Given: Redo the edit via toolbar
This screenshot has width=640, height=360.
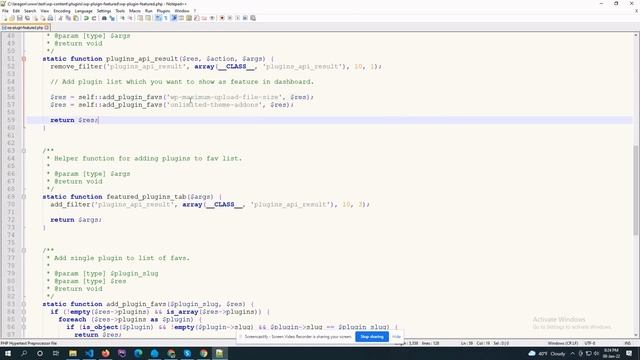Looking at the screenshot, I should click(x=94, y=18).
